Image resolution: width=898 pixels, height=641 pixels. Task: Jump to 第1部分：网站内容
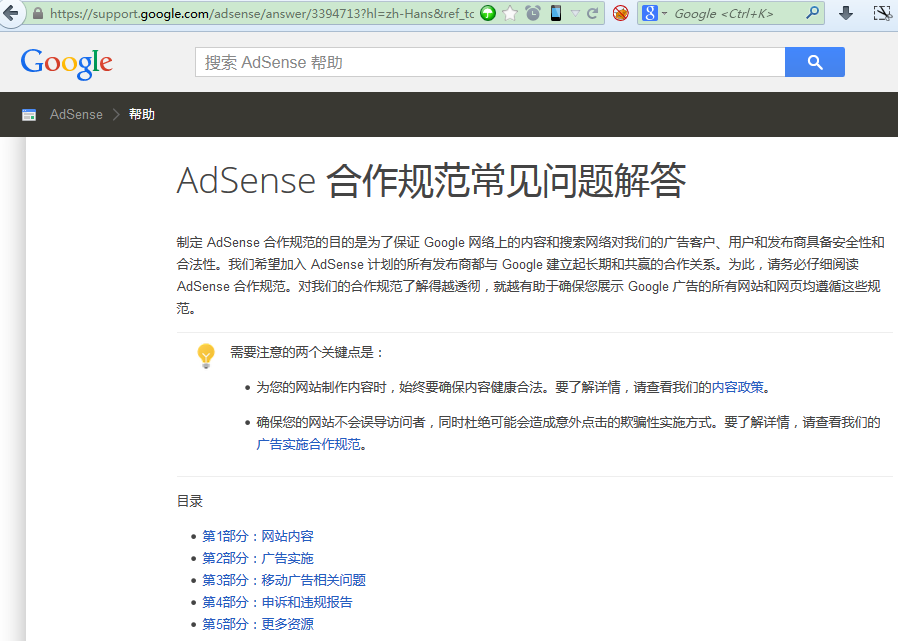pos(258,536)
